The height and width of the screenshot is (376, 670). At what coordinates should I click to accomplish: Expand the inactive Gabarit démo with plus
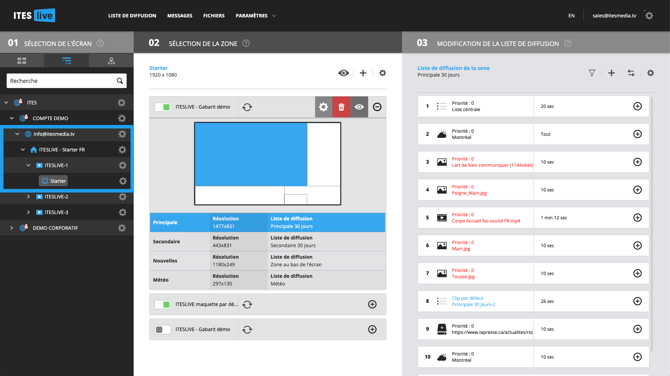click(x=372, y=329)
